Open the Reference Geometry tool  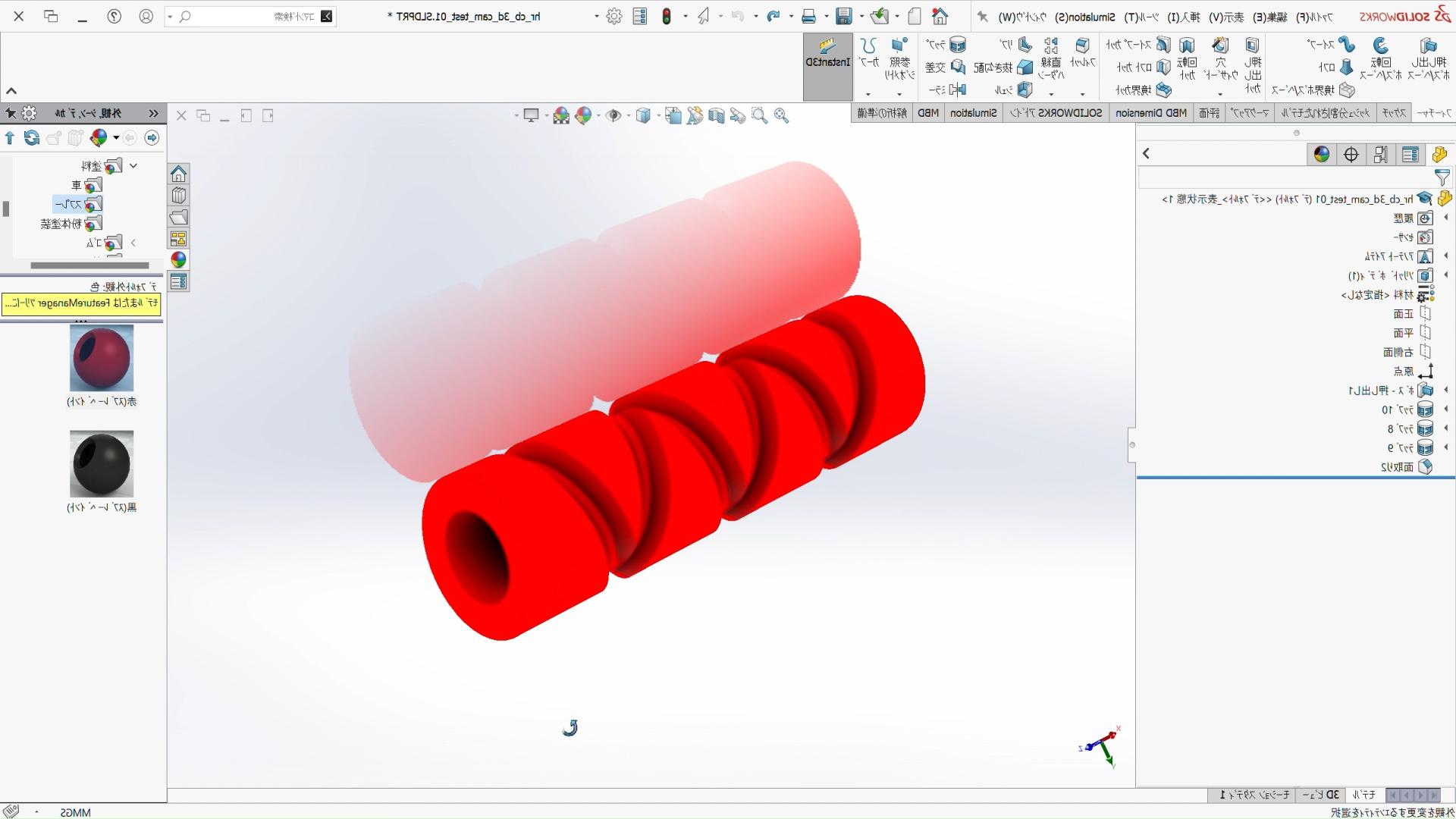coord(900,58)
